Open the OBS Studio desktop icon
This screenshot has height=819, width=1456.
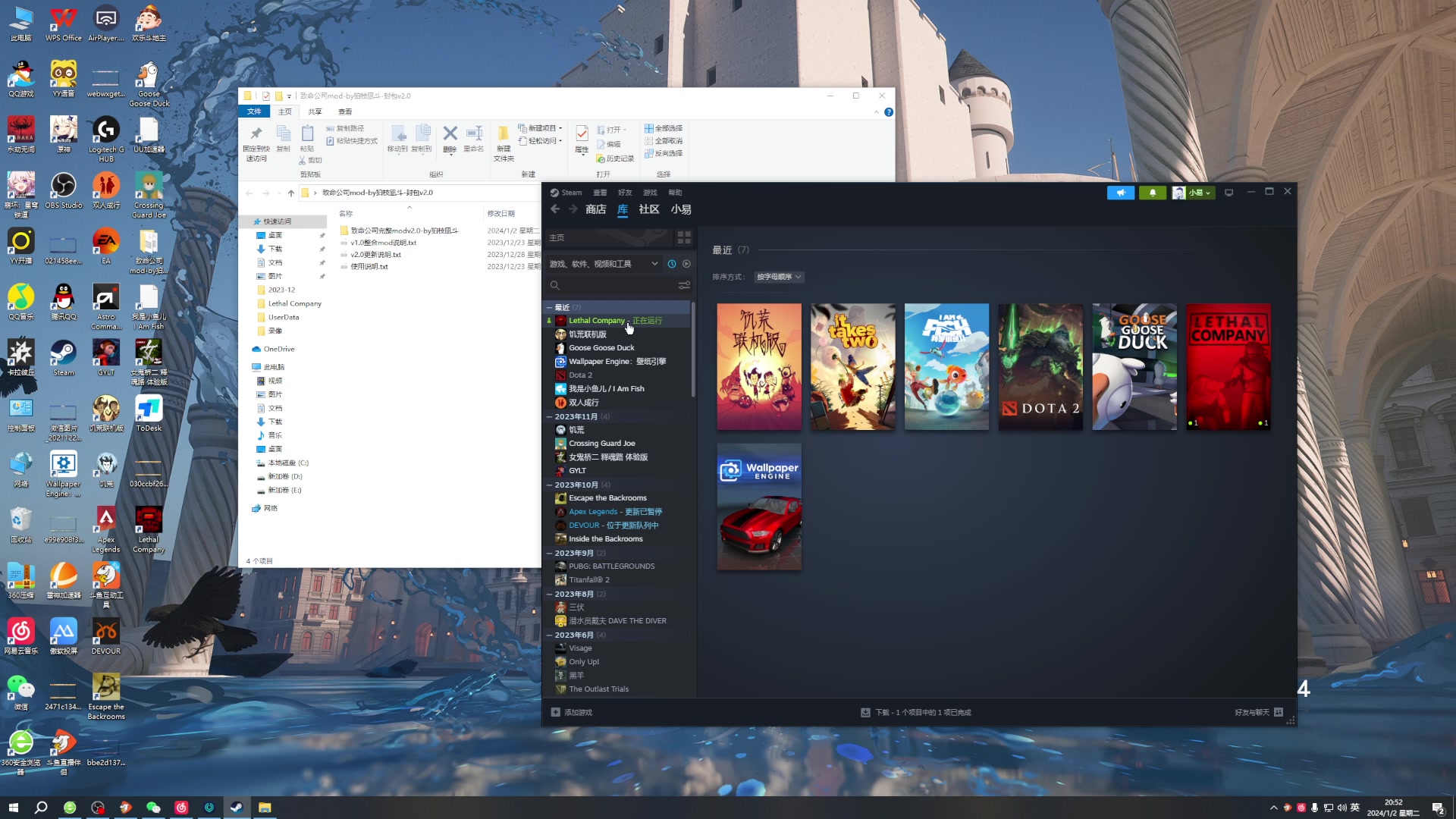(x=64, y=190)
